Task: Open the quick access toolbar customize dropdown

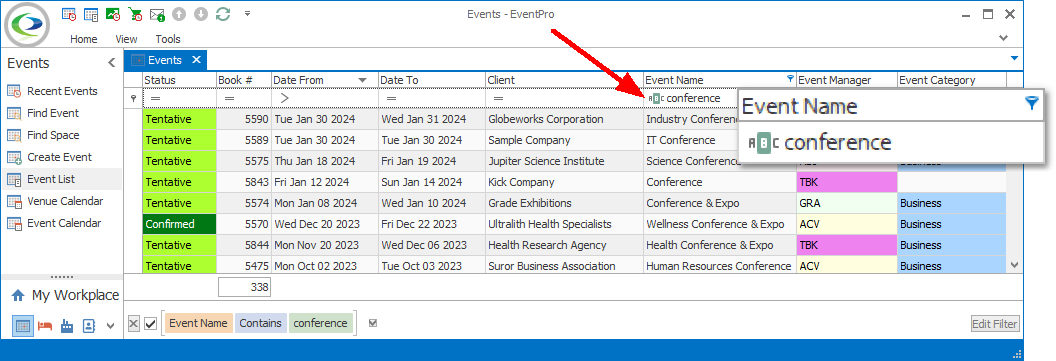Action: 247,13
